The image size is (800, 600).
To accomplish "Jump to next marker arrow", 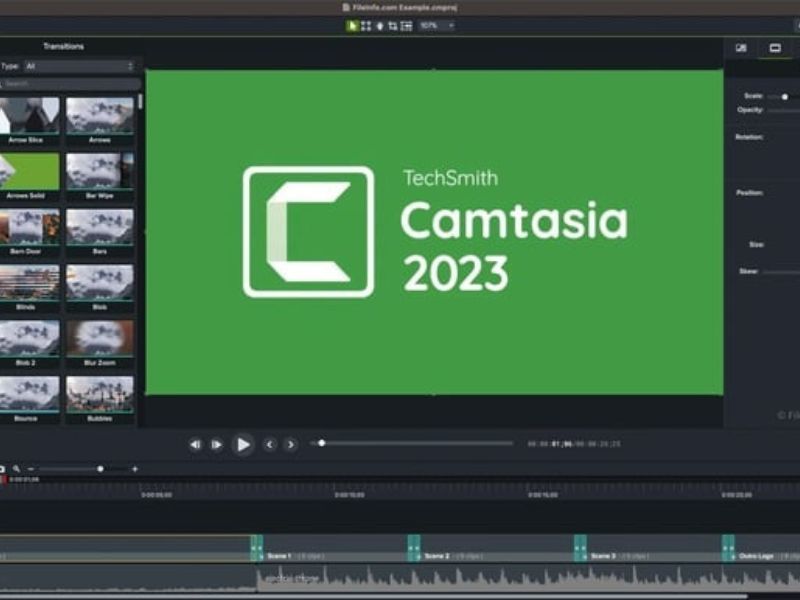I will [x=291, y=444].
